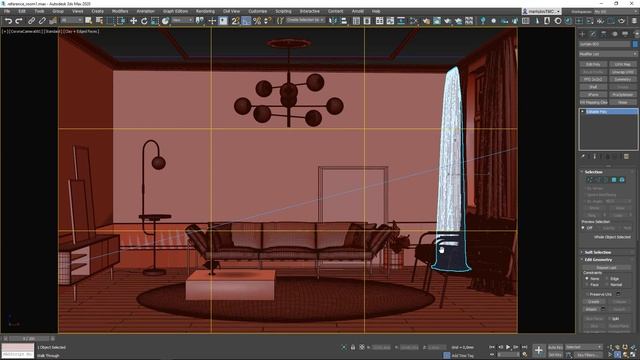The width and height of the screenshot is (640, 360).
Task: Choose the Select and Scale tool
Action: 155,20
